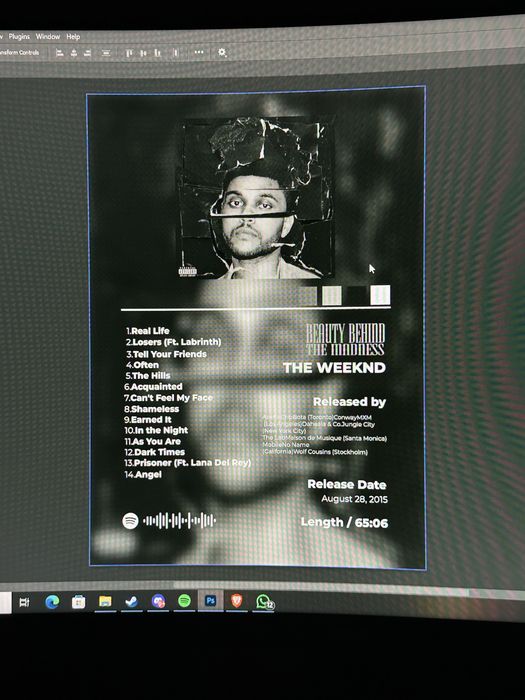Open the Plugins menu
This screenshot has height=700, width=525.
[19, 37]
